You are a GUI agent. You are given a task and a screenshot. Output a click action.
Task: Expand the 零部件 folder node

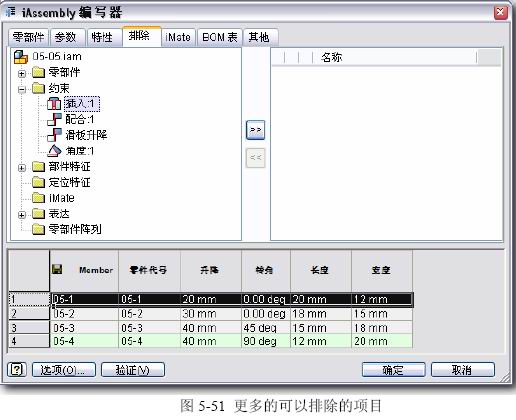22,74
